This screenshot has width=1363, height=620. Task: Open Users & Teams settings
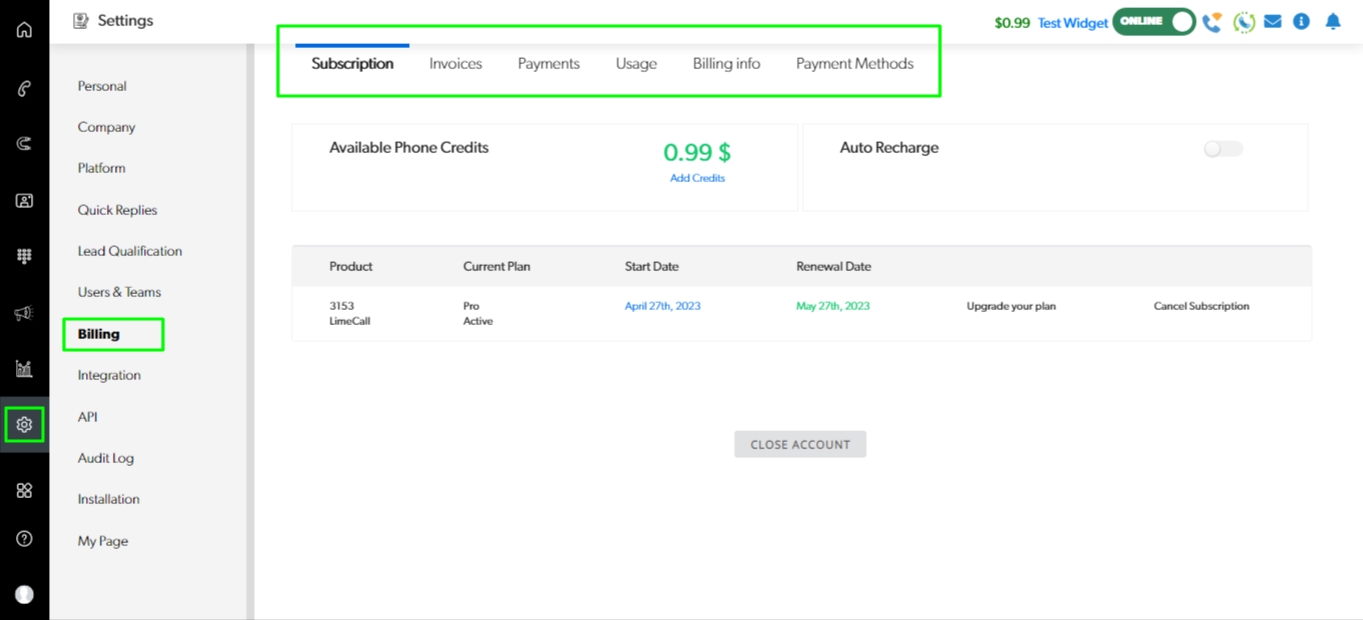(119, 292)
